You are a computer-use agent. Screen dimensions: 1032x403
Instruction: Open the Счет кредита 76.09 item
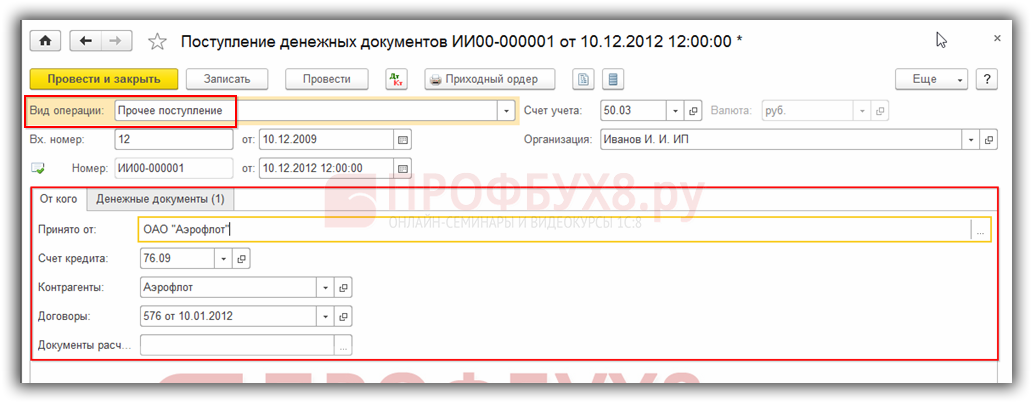point(242,259)
